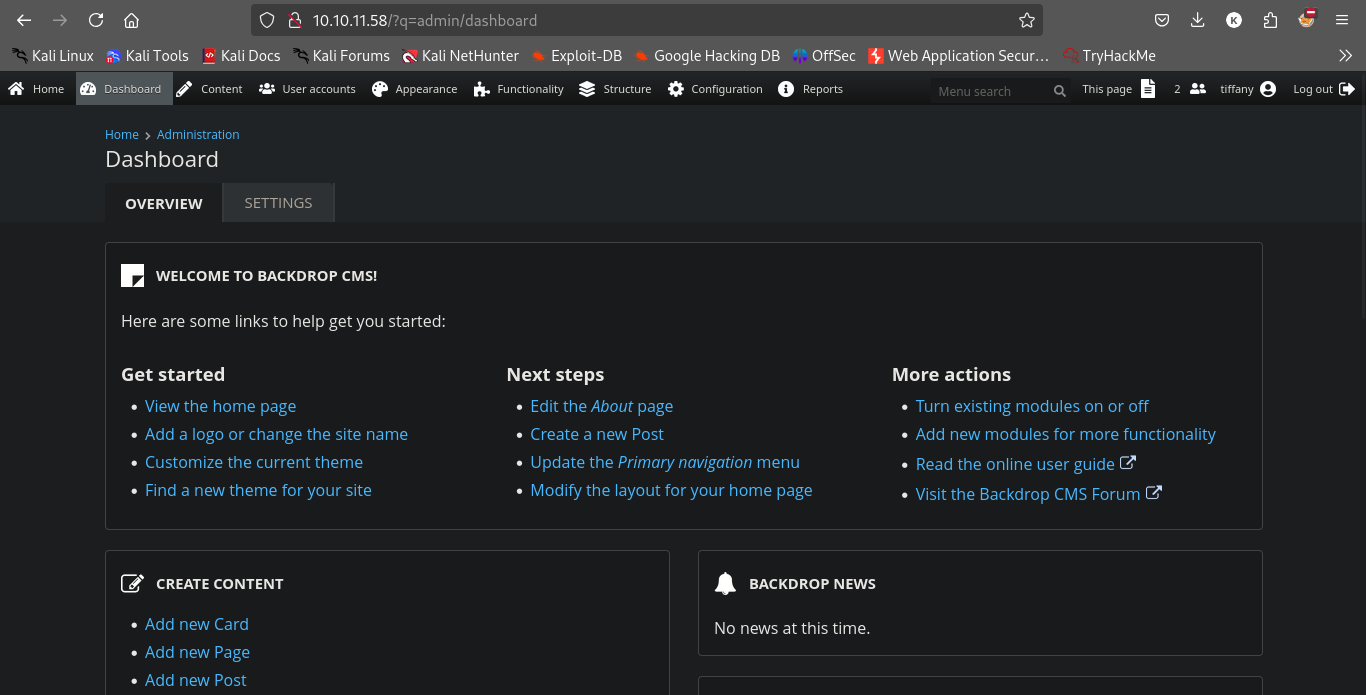Image resolution: width=1366 pixels, height=695 pixels.
Task: Click the Menu search input field
Action: pos(990,91)
